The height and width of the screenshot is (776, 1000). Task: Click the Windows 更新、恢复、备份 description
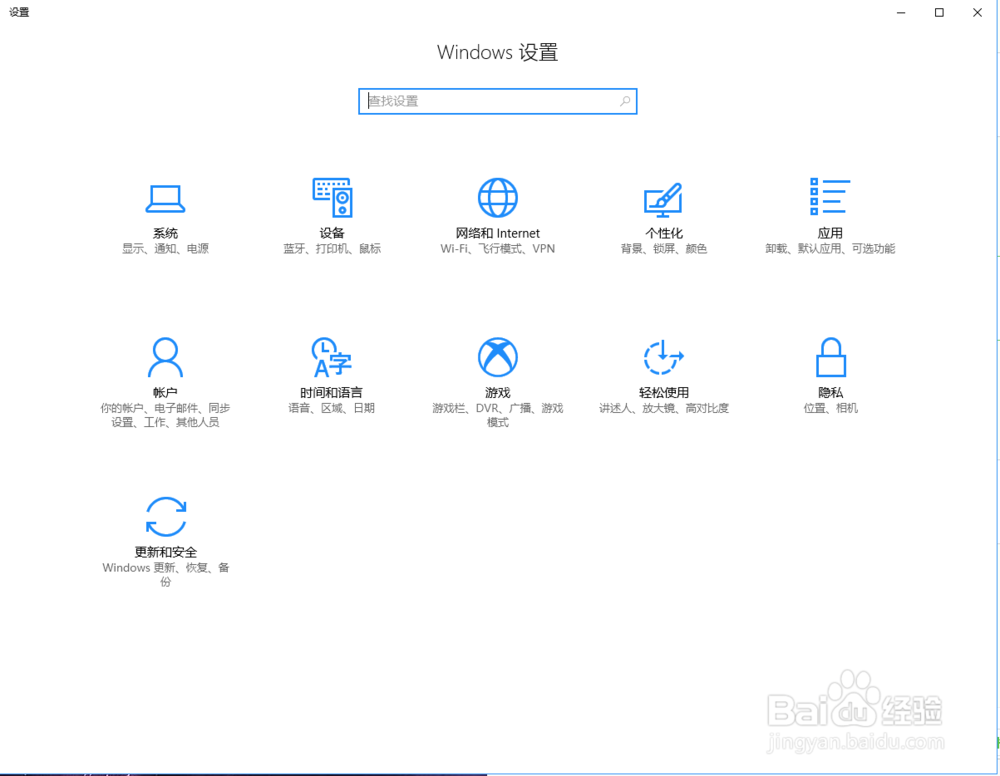pyautogui.click(x=166, y=575)
